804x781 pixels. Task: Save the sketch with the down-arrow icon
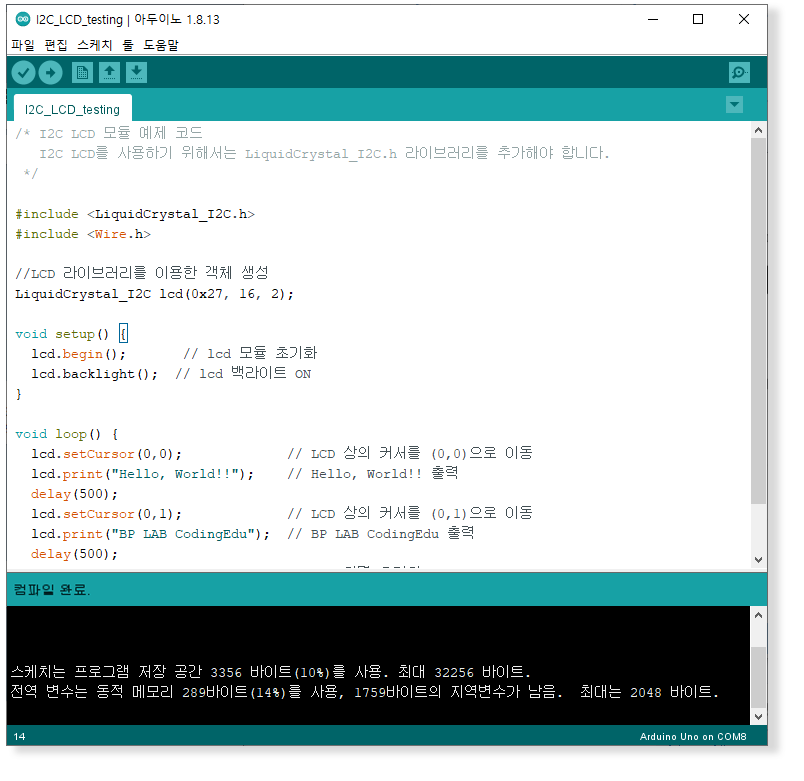136,73
